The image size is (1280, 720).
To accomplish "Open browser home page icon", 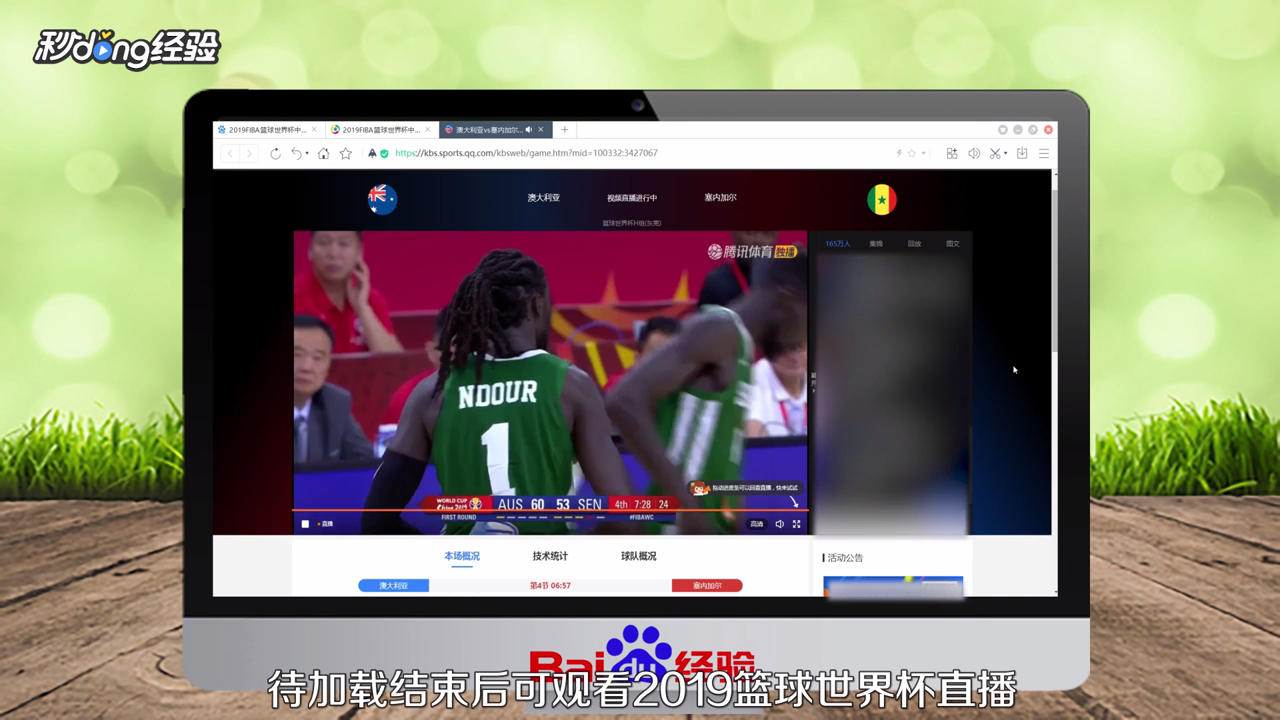I will click(x=323, y=153).
